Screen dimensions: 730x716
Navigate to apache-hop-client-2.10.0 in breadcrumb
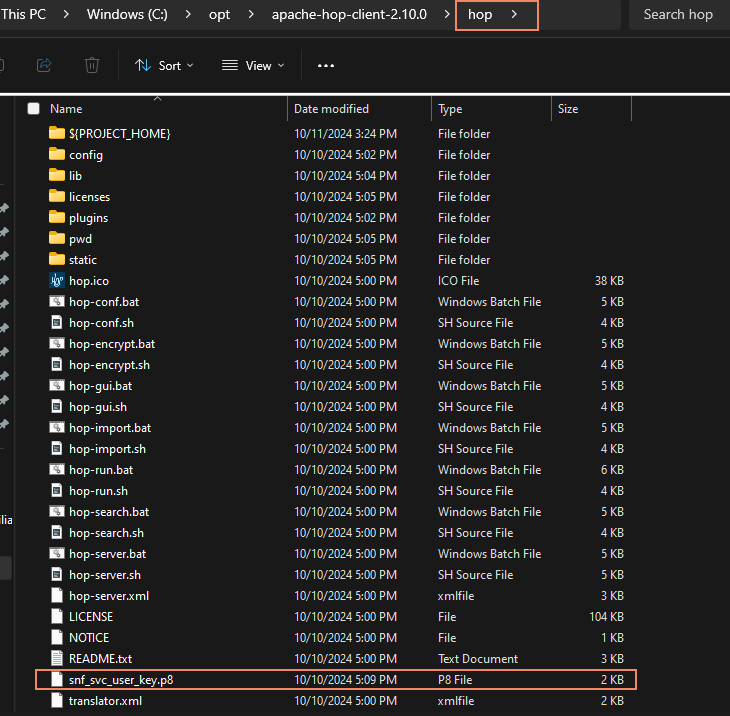(349, 14)
